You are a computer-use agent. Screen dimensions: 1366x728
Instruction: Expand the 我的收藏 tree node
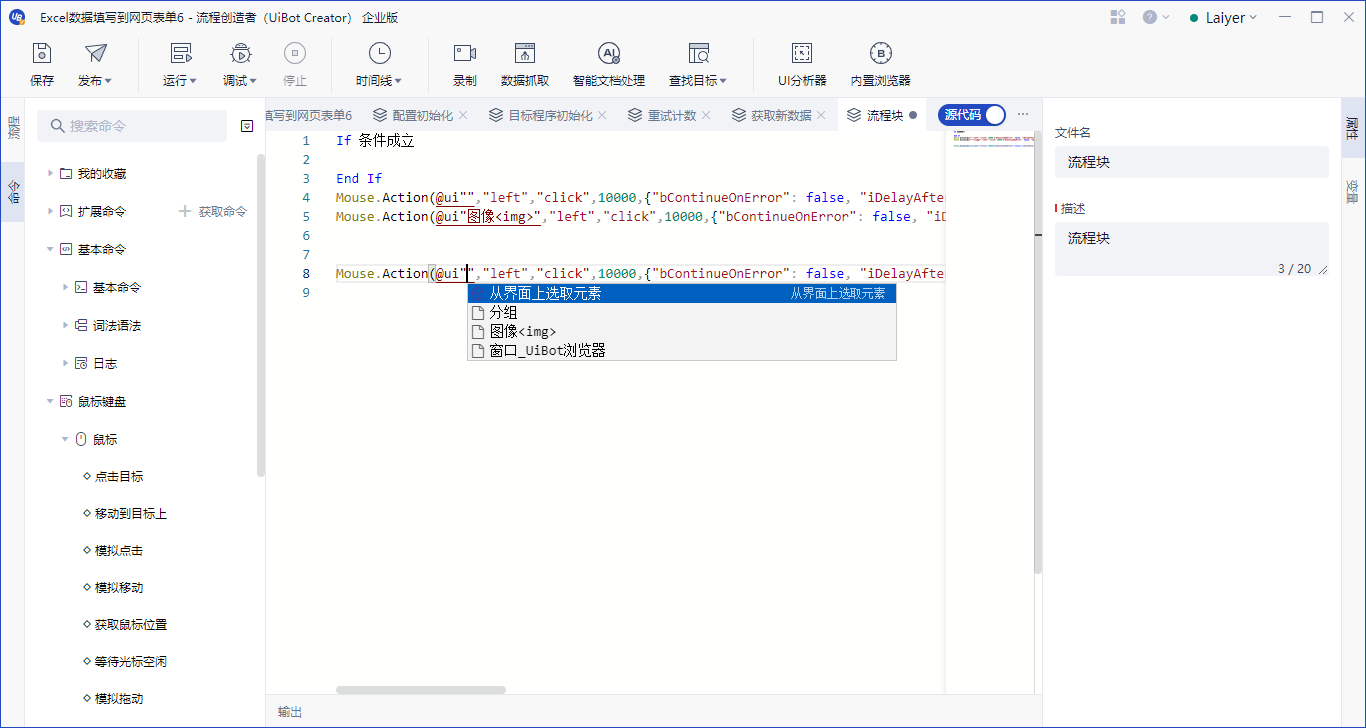click(x=50, y=174)
